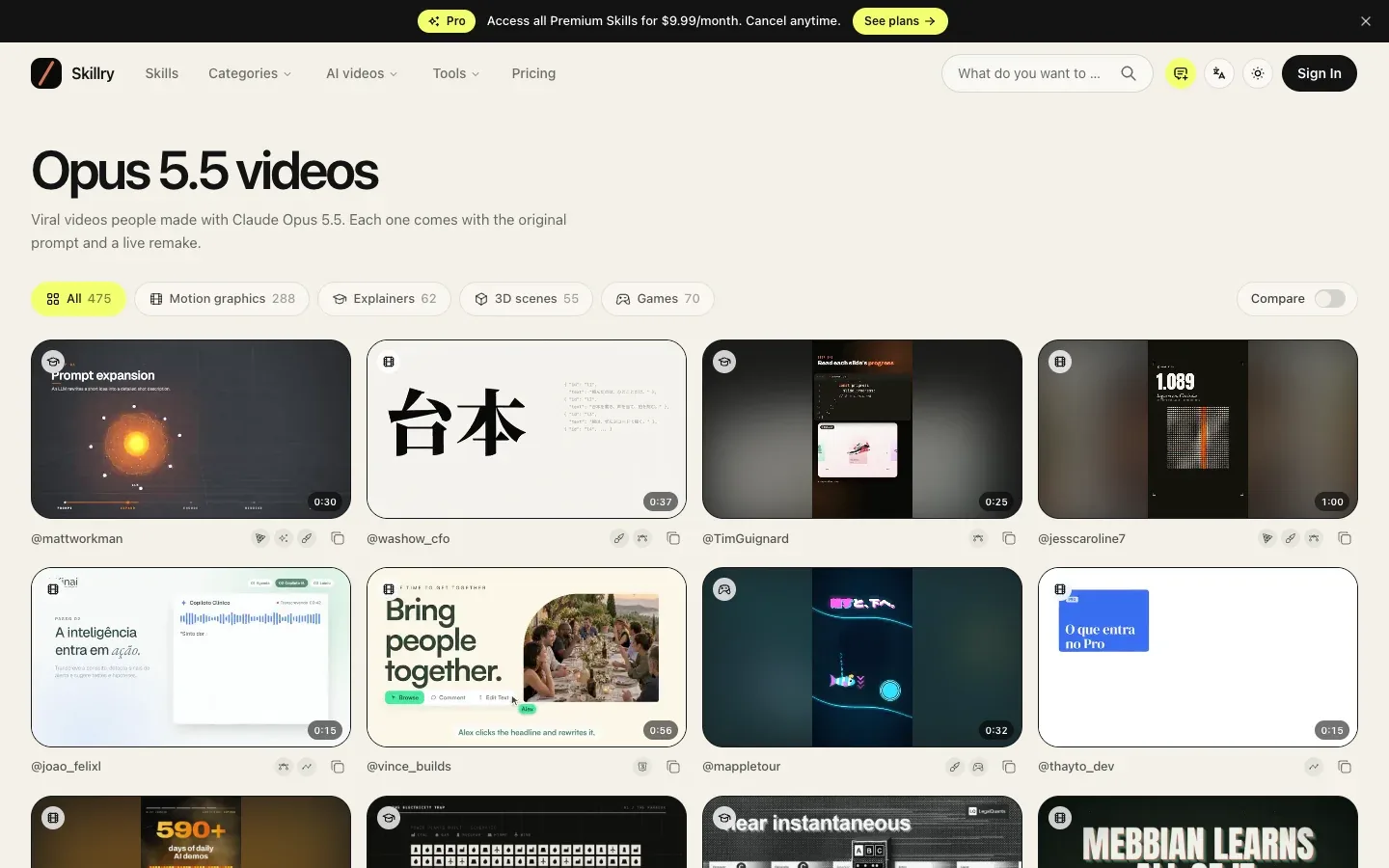The image size is (1389, 868).
Task: Click the Sign In button
Action: pos(1319,73)
